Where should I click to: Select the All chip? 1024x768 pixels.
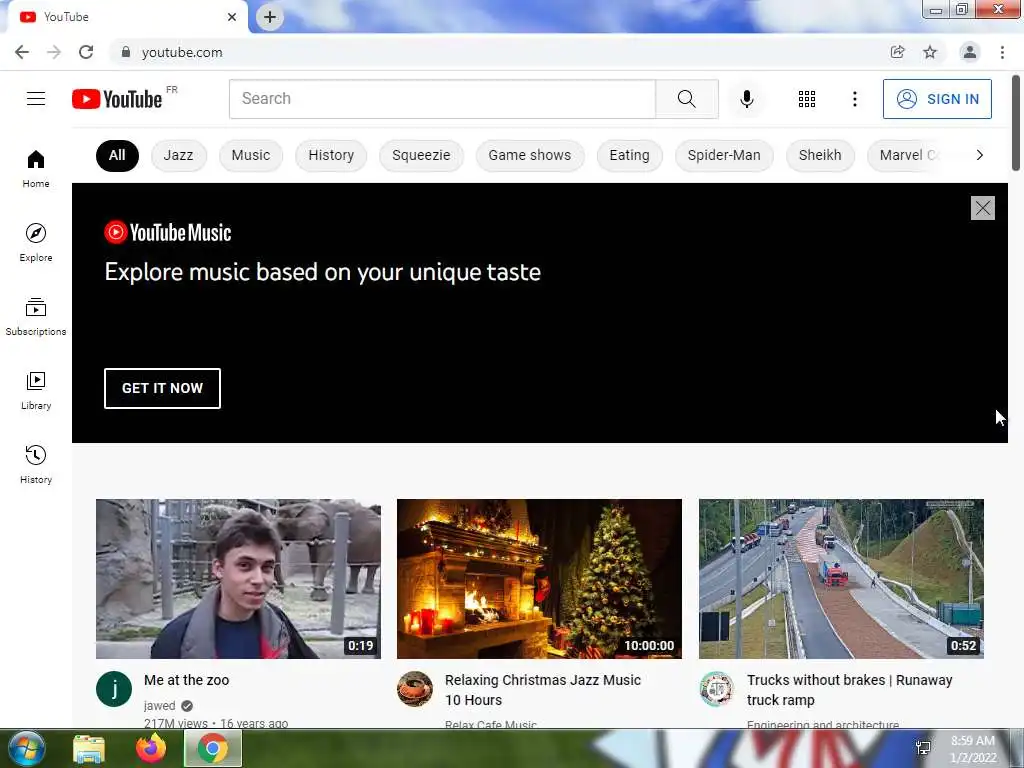pyautogui.click(x=118, y=155)
